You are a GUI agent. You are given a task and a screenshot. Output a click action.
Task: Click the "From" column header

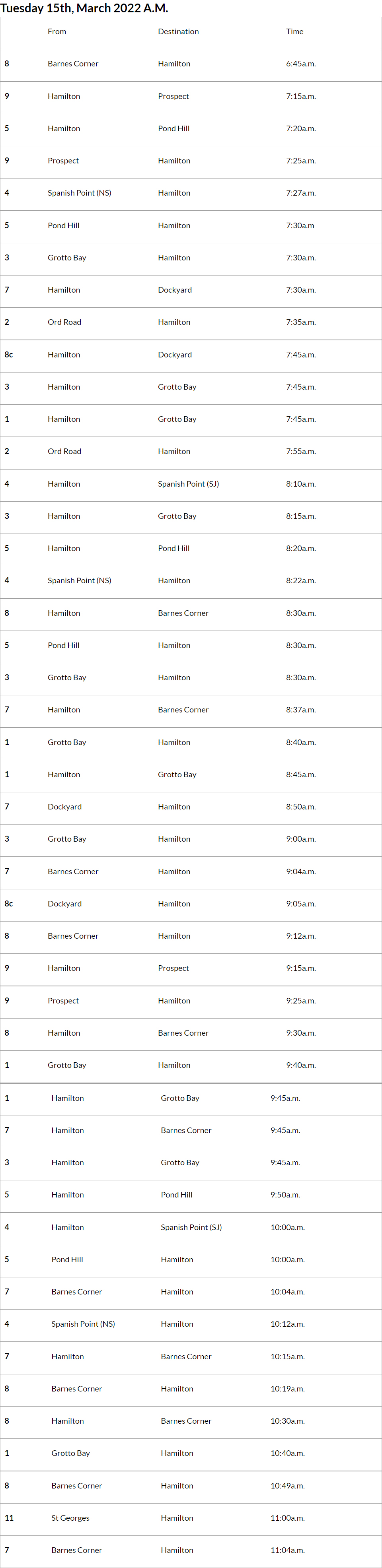pos(57,32)
